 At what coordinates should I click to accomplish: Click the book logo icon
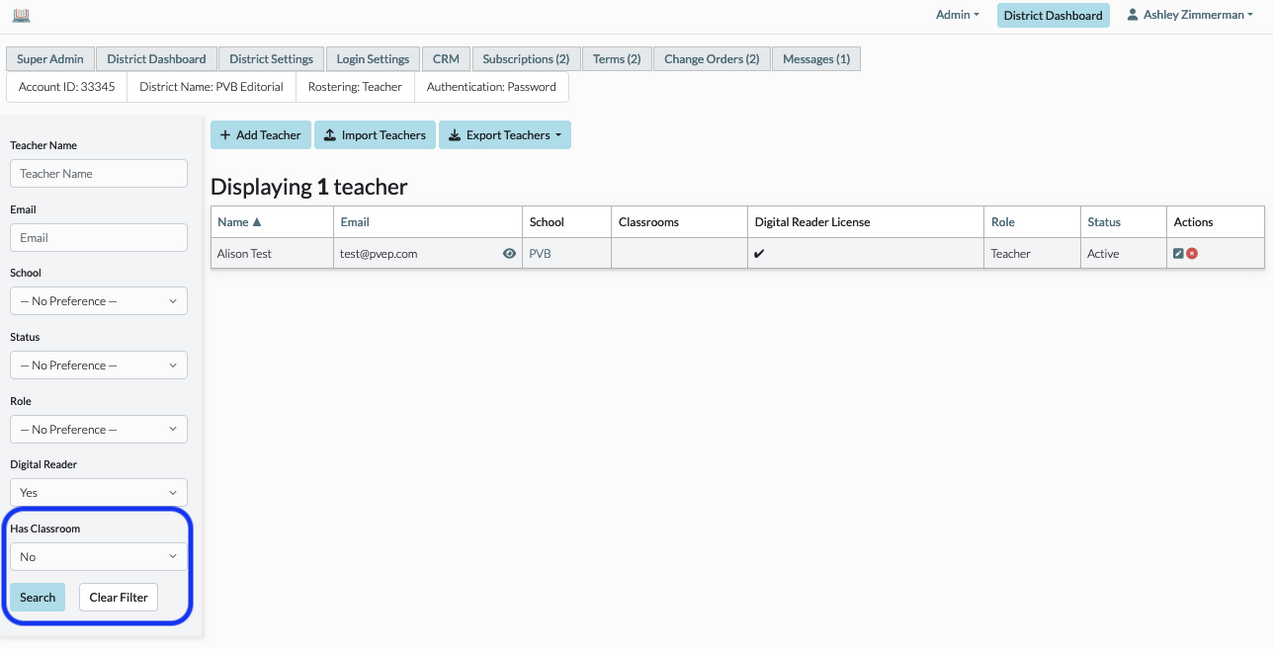(21, 15)
